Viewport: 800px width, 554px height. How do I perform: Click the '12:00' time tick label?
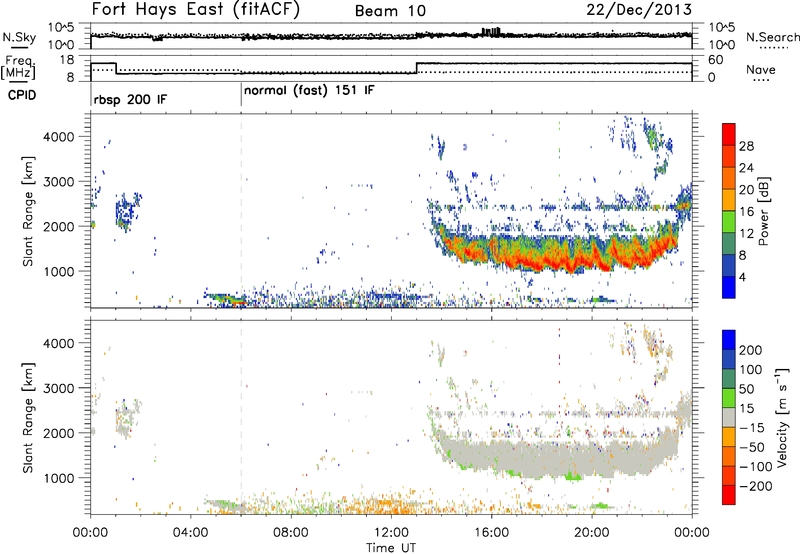(x=391, y=533)
